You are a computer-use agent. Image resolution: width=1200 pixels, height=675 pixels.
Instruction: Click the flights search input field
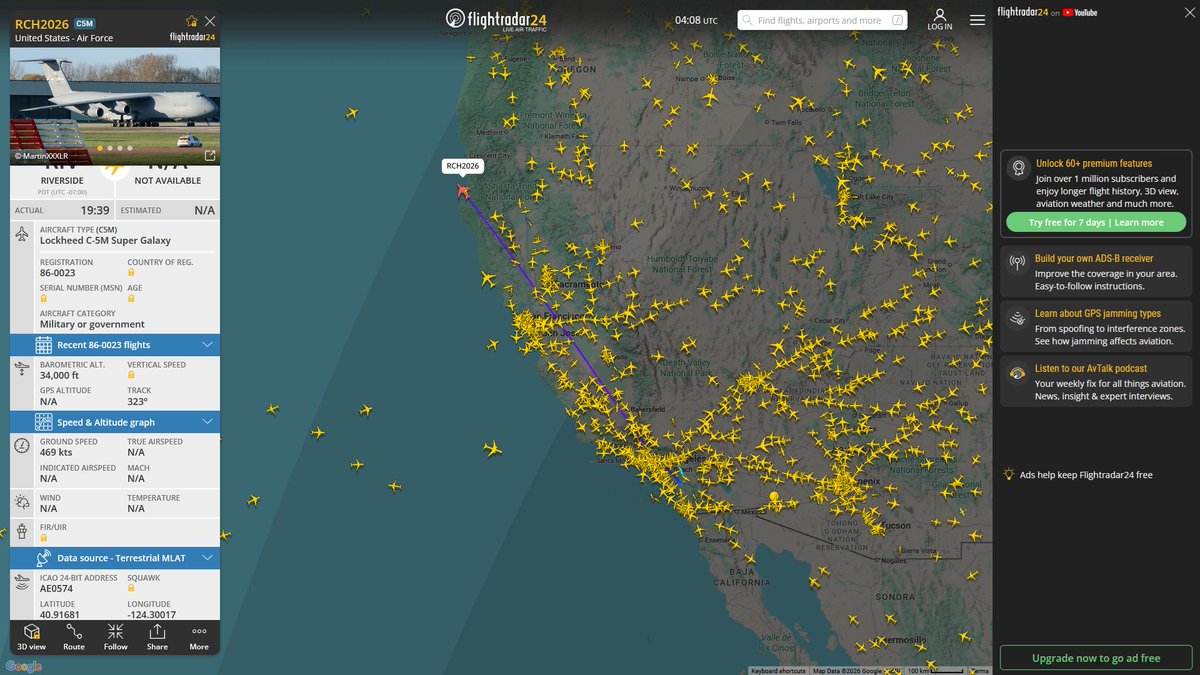coord(820,19)
